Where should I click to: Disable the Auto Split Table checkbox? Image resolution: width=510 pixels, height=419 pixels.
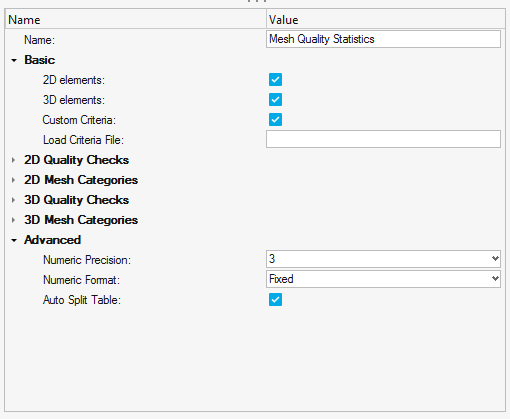click(275, 300)
